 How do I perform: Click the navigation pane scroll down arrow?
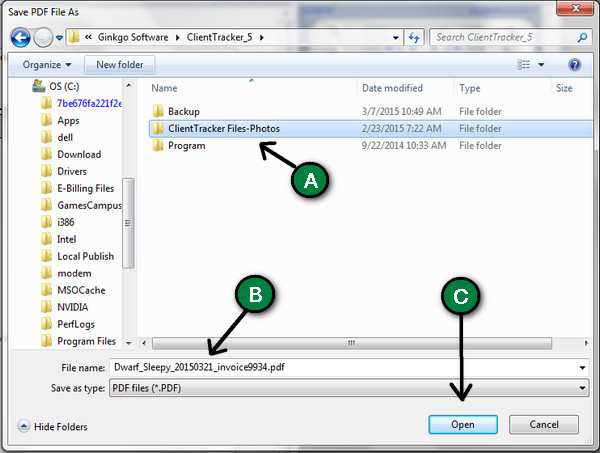point(129,343)
